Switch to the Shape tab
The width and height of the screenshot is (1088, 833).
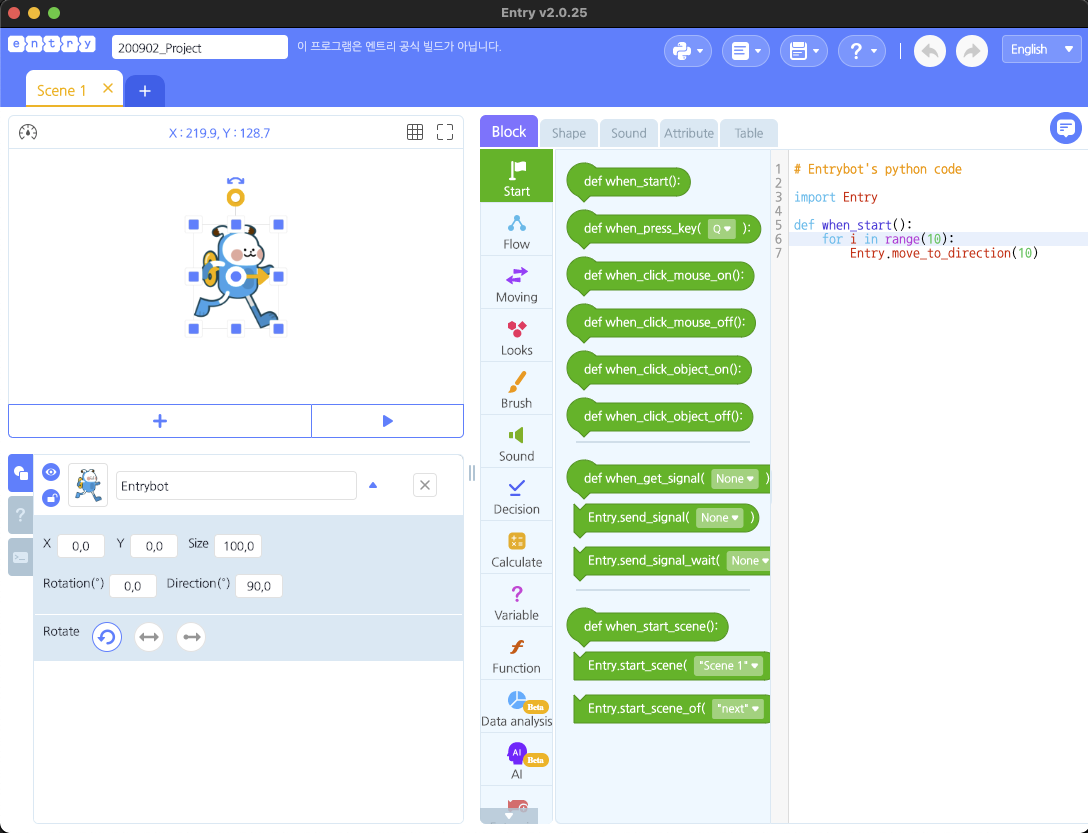568,133
